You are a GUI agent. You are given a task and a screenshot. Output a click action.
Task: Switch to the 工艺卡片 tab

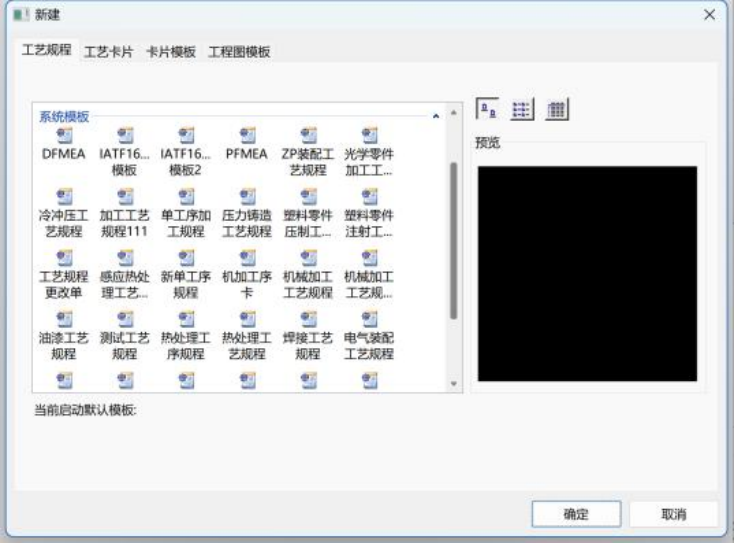(x=108, y=52)
